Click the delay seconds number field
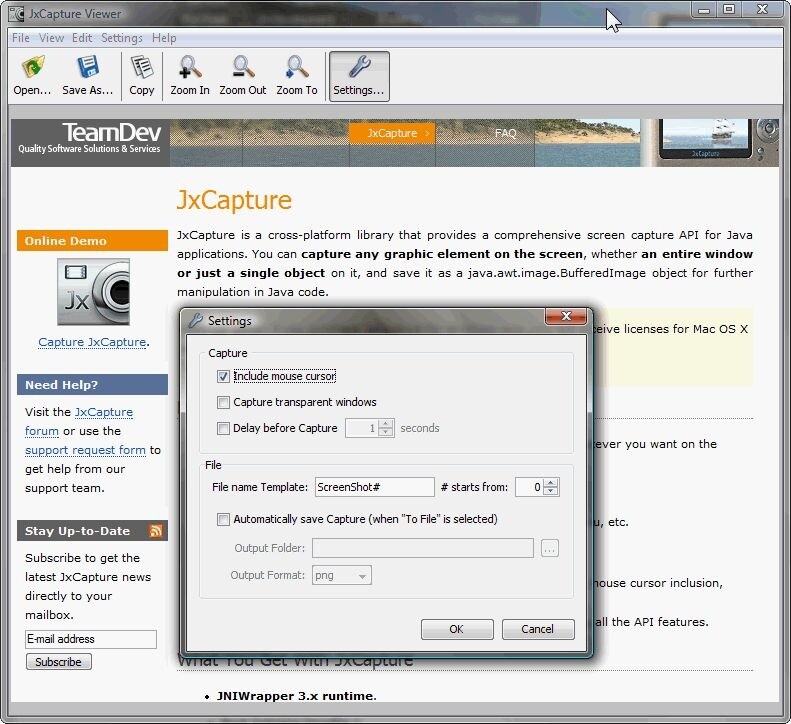791x724 pixels. pos(362,428)
